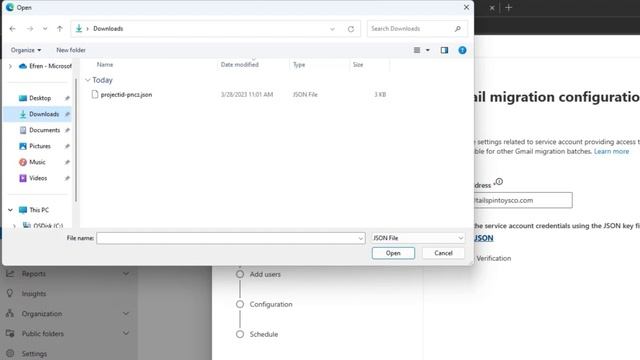Viewport: 640px width, 360px height.
Task: Click Learn more link
Action: (x=611, y=151)
